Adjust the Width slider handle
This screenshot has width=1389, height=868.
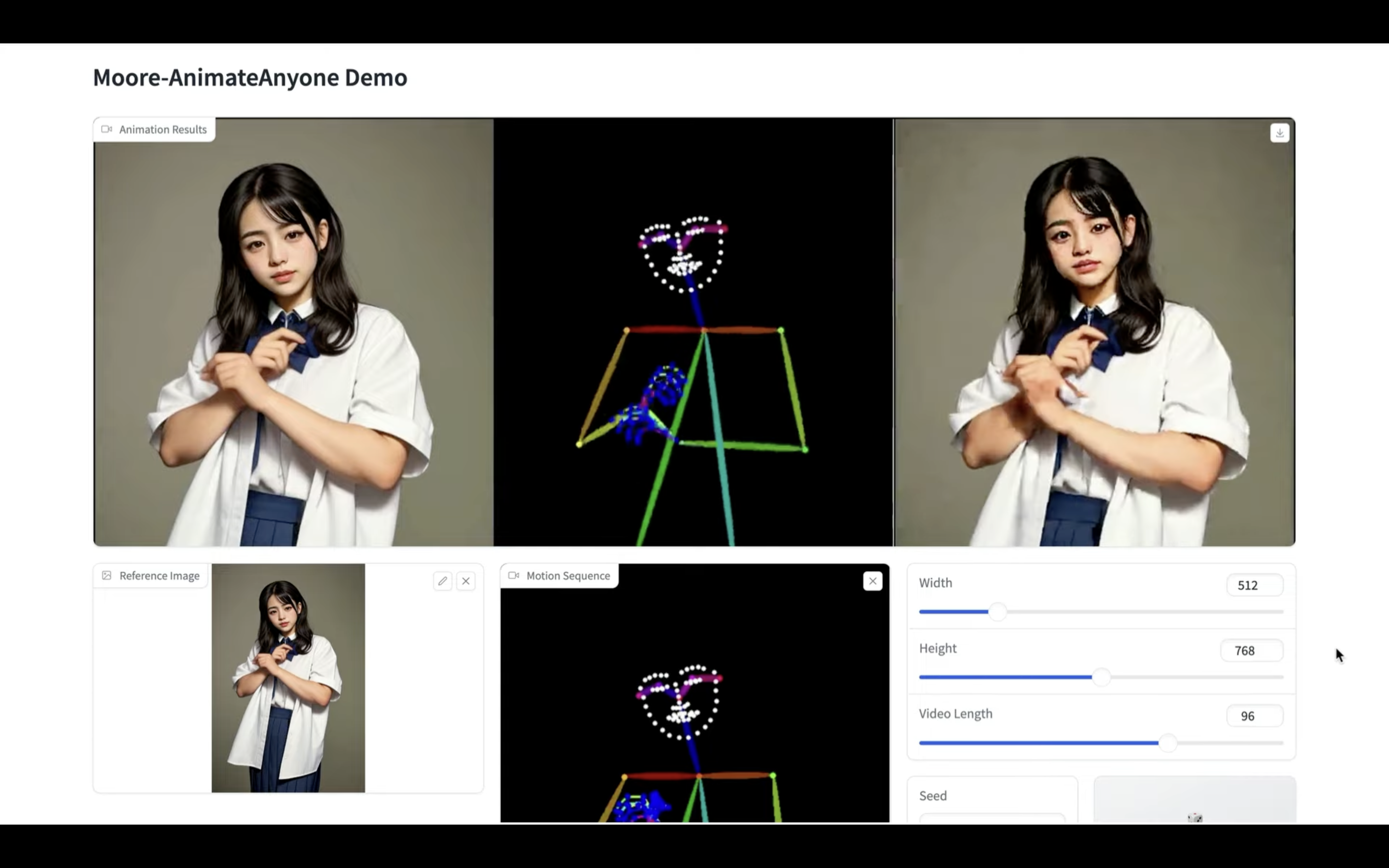pos(997,611)
